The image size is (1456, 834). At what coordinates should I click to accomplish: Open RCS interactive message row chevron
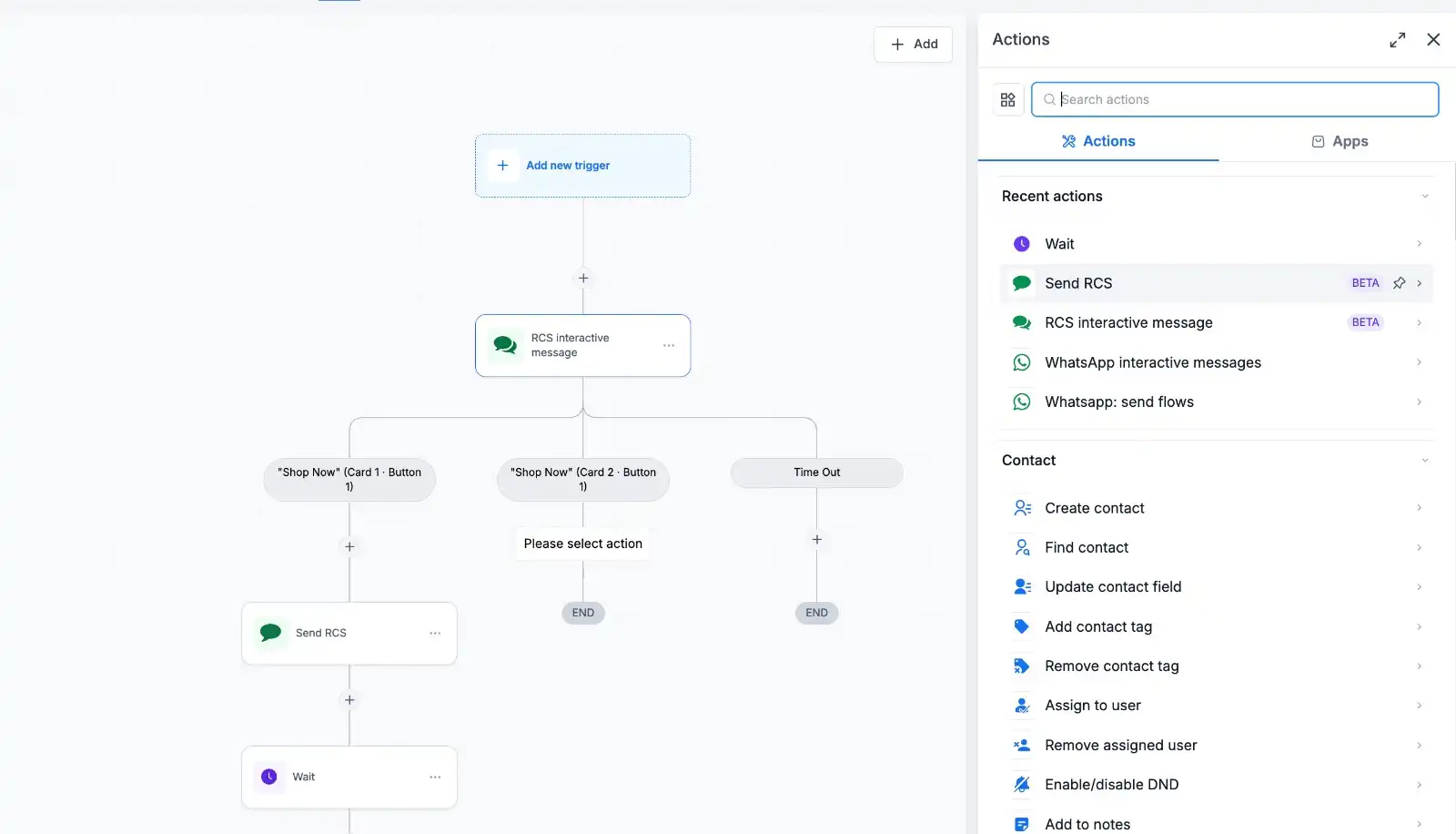pos(1419,322)
